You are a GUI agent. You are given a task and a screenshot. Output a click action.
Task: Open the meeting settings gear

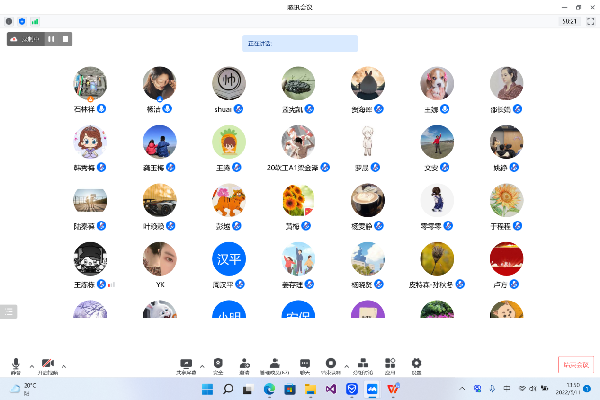pos(417,364)
